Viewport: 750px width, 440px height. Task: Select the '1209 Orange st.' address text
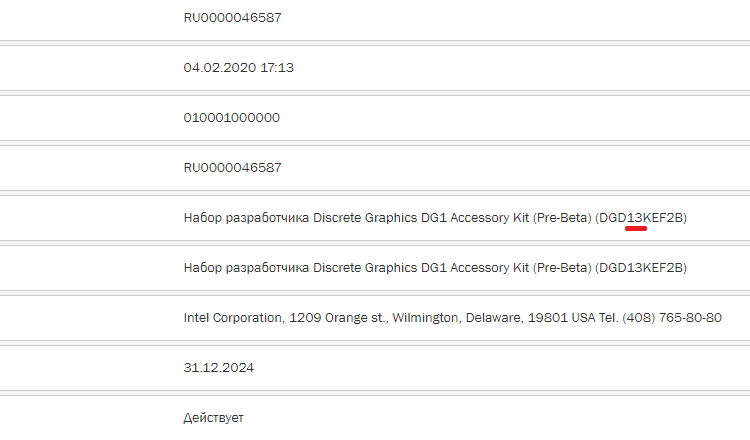pyautogui.click(x=339, y=318)
